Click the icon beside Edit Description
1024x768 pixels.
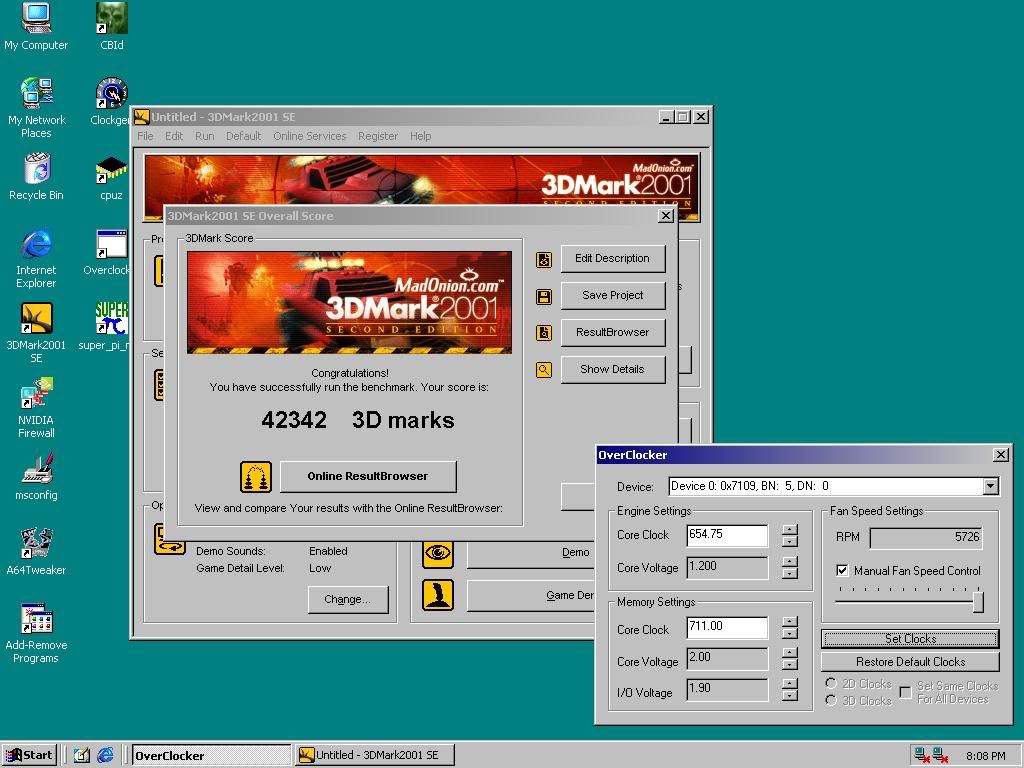544,259
